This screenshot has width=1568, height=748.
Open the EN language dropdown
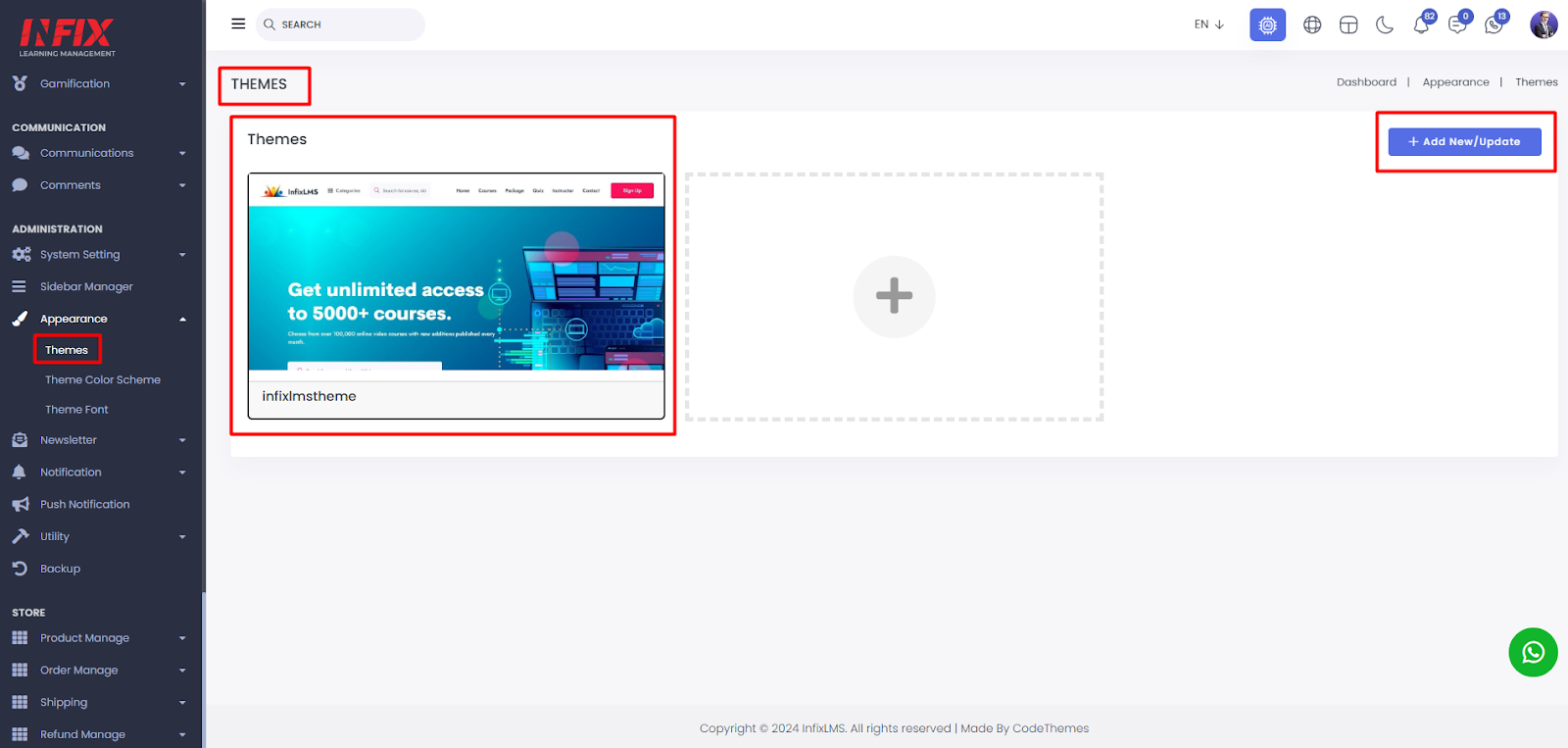[x=1209, y=25]
